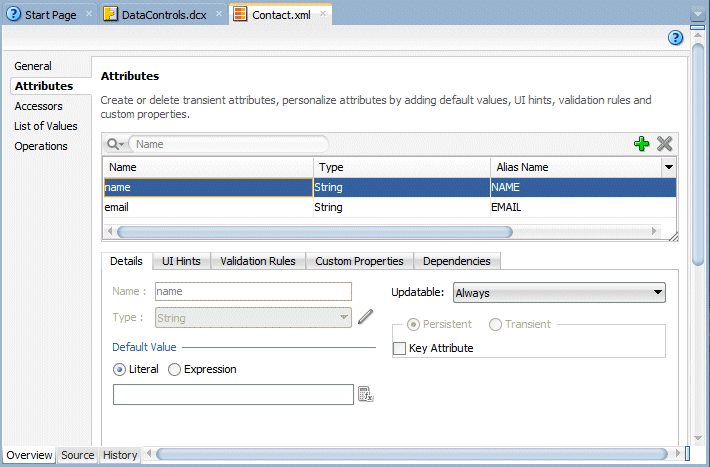Click the DataControls.dcx file icon

110,14
